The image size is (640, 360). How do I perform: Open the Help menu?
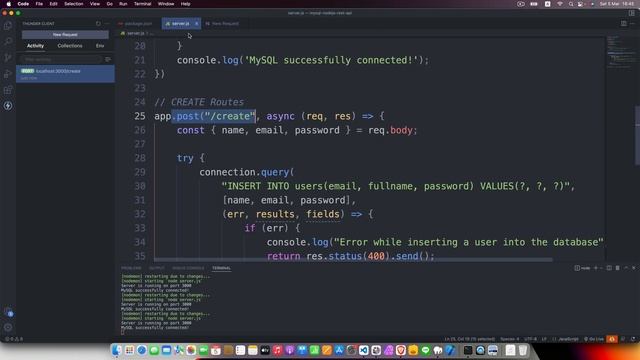(185, 4)
